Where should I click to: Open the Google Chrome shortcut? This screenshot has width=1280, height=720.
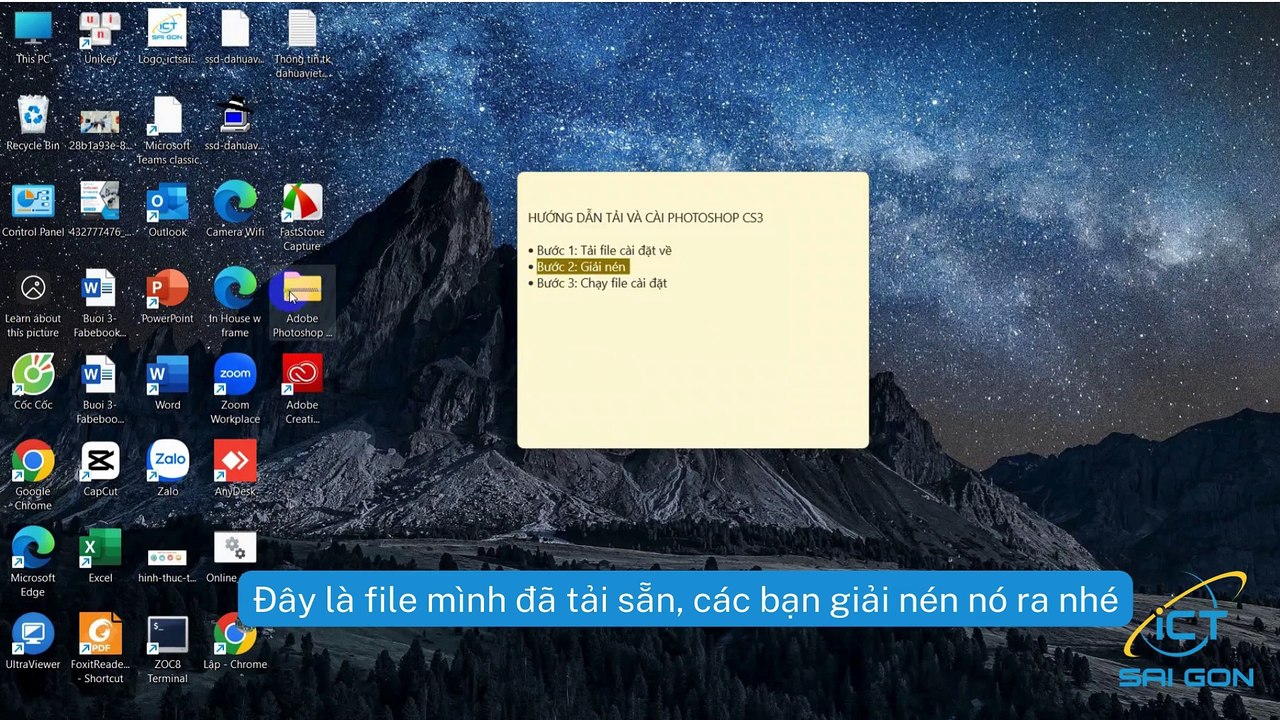pyautogui.click(x=33, y=477)
